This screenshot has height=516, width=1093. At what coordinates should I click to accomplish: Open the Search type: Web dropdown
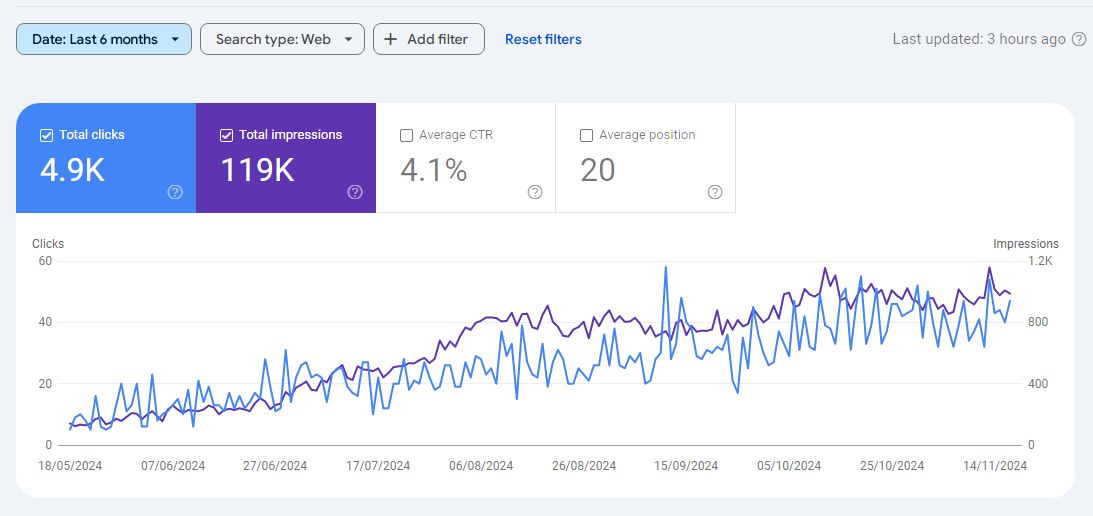coord(282,39)
